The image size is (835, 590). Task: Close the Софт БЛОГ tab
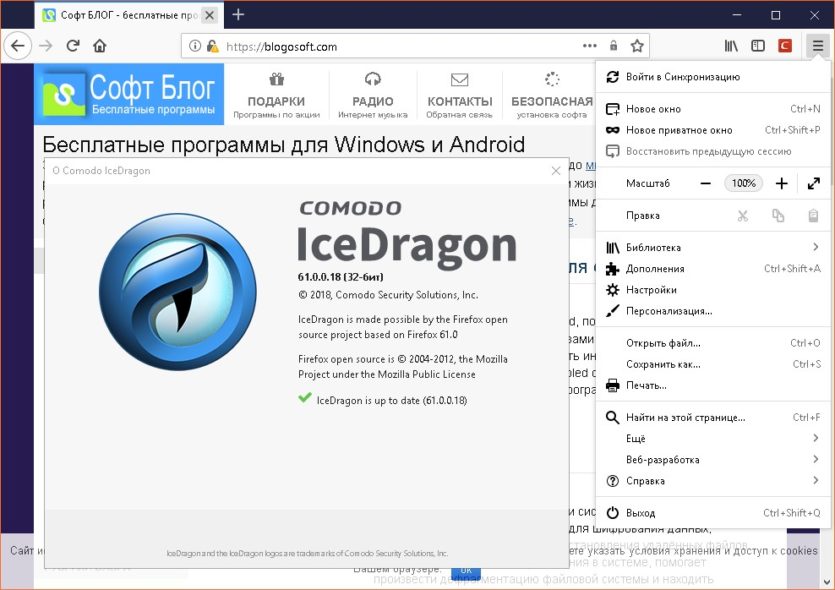tap(210, 15)
